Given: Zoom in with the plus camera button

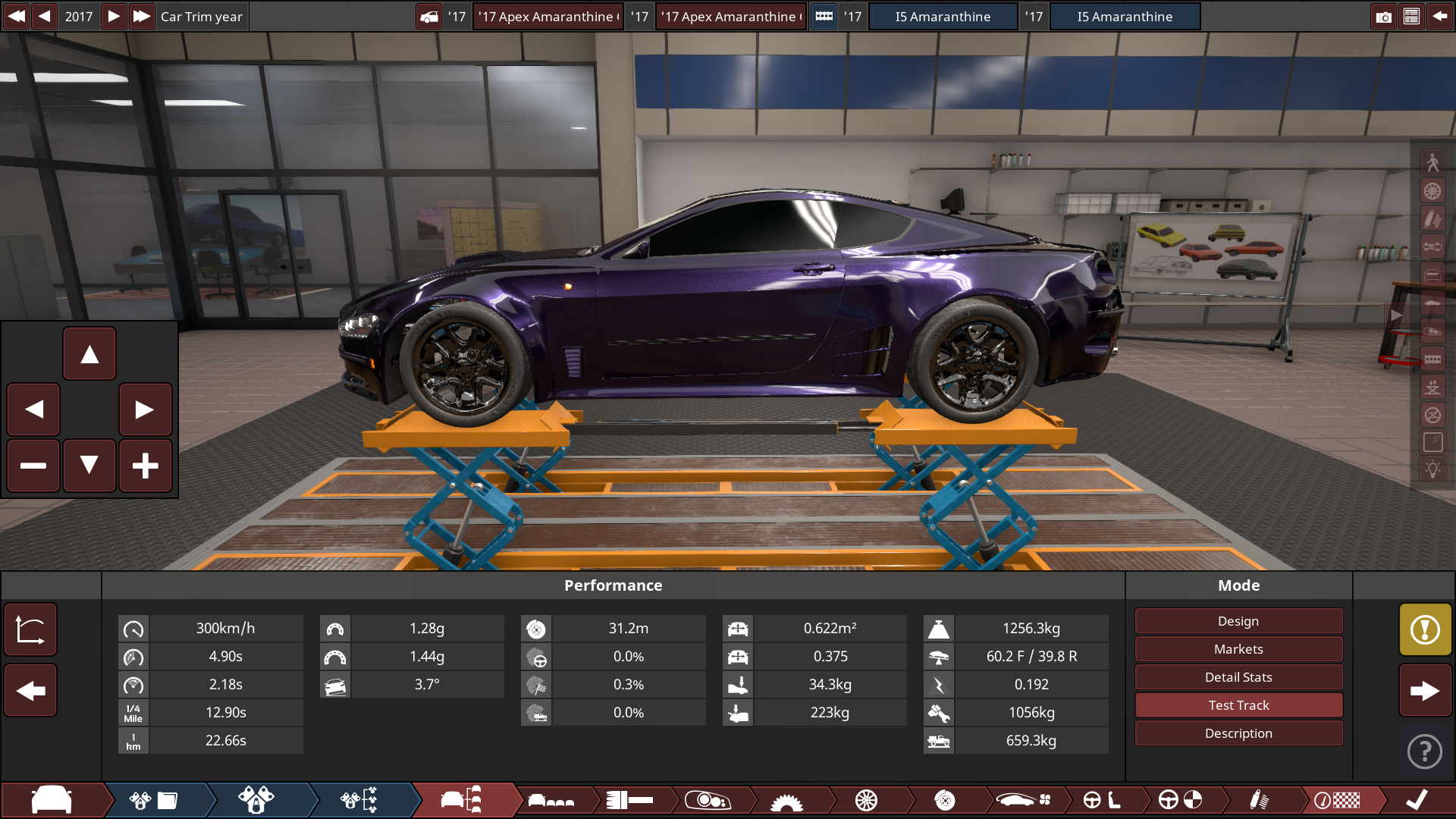Looking at the screenshot, I should (x=145, y=466).
